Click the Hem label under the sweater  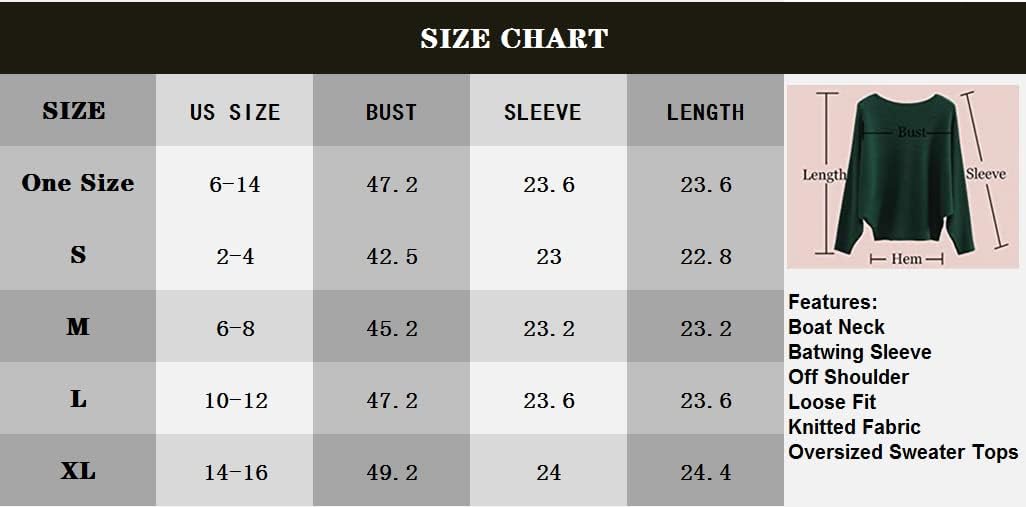907,259
